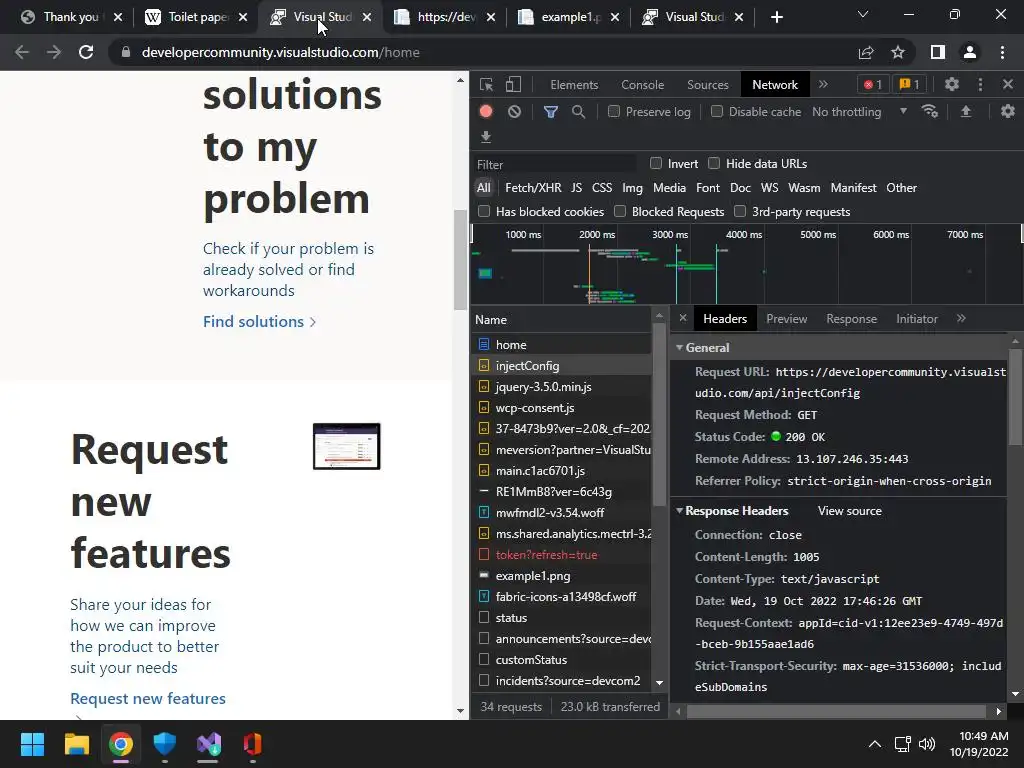Open DevTools settings gear
Screen dimensions: 1024x768
[952, 84]
